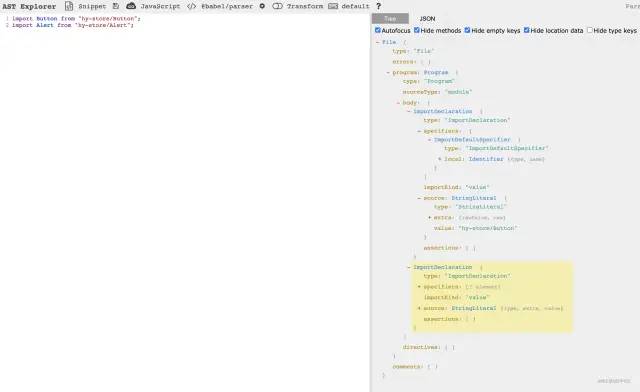Image resolution: width=640 pixels, height=392 pixels.
Task: Open the JavaScript language menu
Action: pyautogui.click(x=160, y=6)
